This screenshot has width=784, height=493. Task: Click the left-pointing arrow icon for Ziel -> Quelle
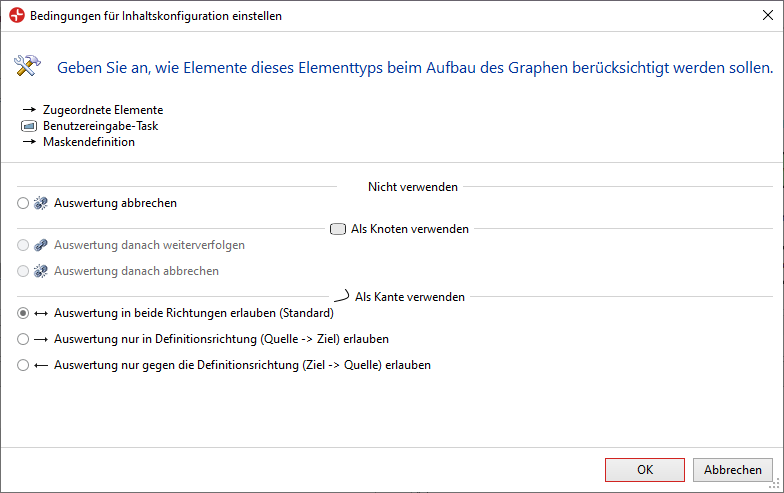tap(40, 366)
